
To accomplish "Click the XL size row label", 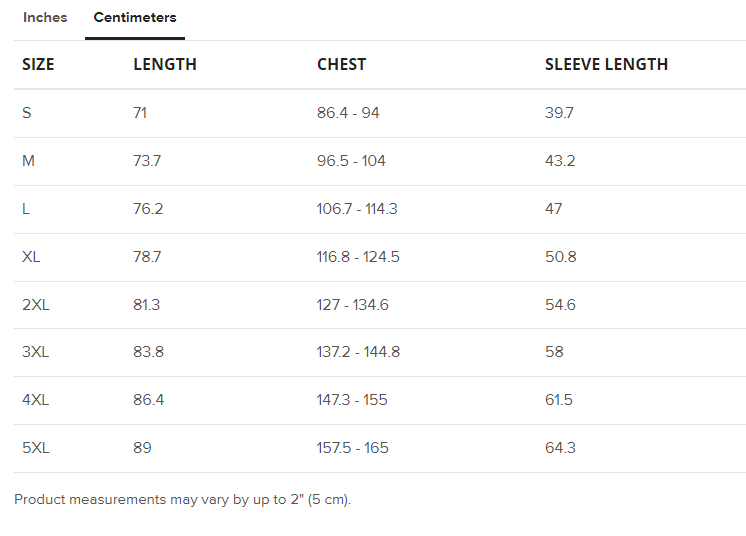I will [x=31, y=257].
